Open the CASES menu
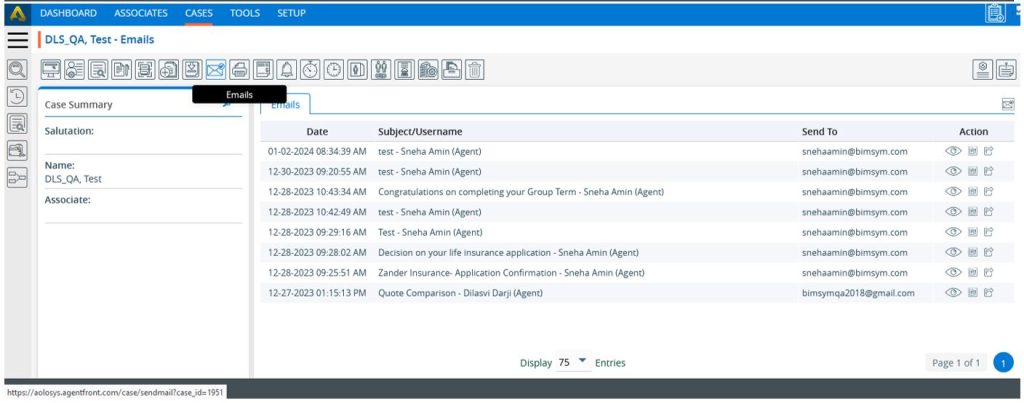The height and width of the screenshot is (403, 1024). tap(199, 13)
